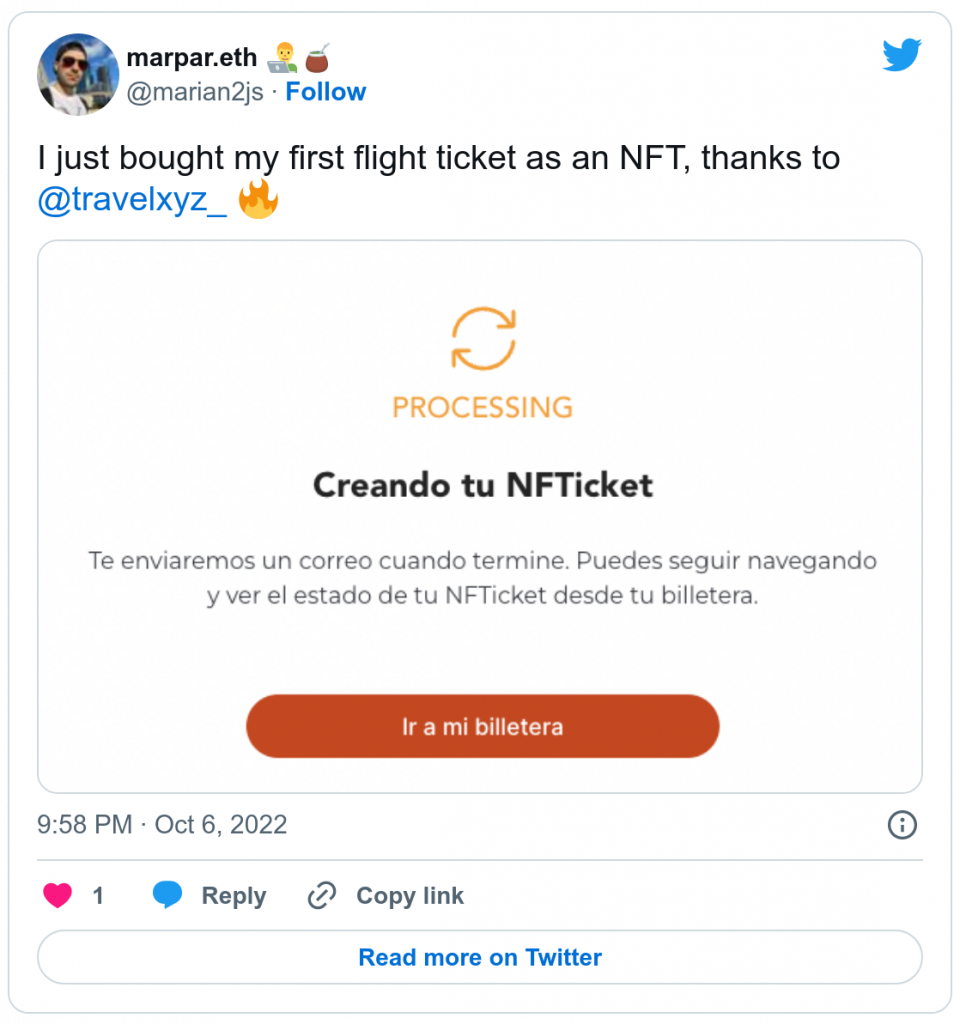Open the tweet info circle icon
Screen dimensions: 960x1024
pyautogui.click(x=902, y=825)
